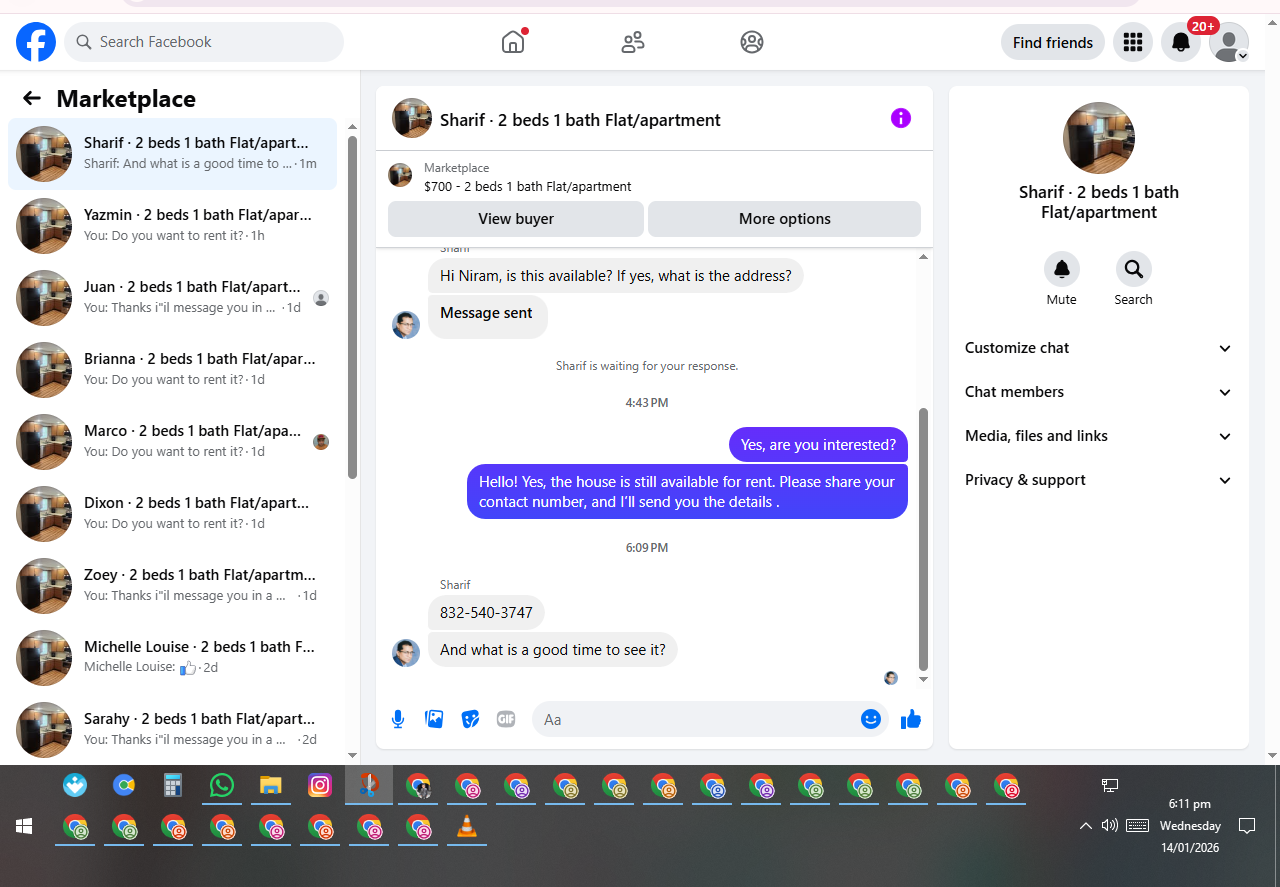Expand the Customize chat section
Image resolution: width=1280 pixels, height=887 pixels.
pos(1099,348)
